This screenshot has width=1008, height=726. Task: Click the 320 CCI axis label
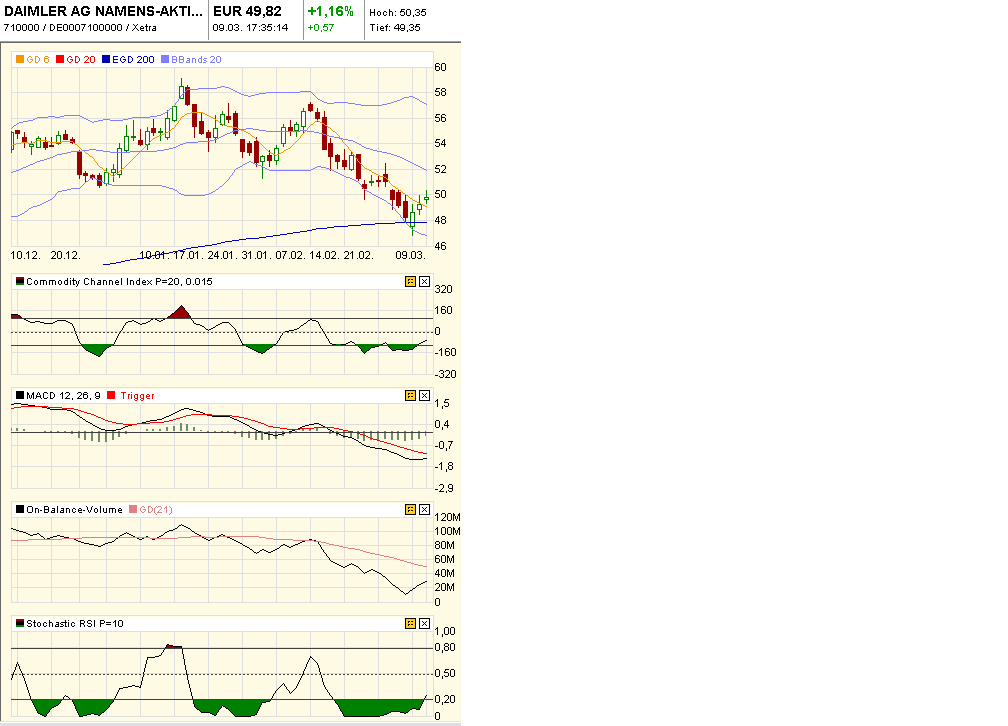coord(444,289)
